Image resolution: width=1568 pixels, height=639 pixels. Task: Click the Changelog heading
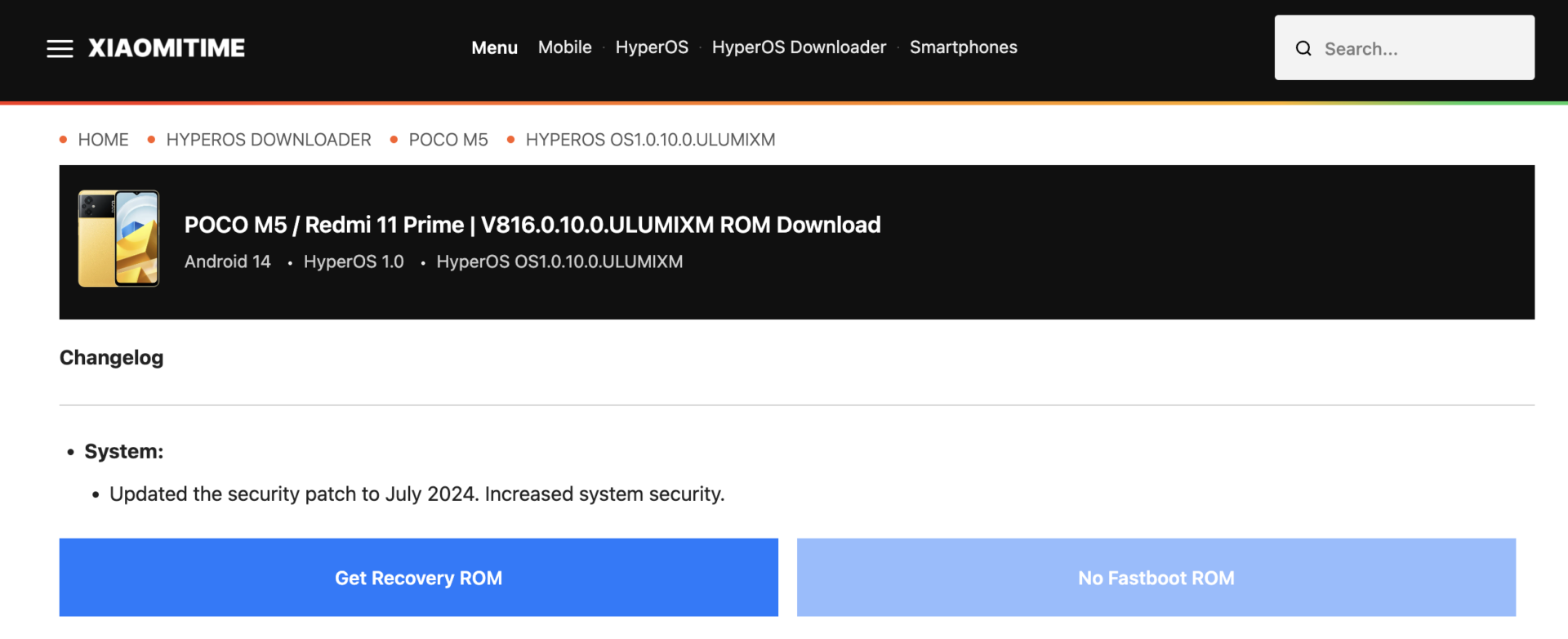[x=112, y=358]
